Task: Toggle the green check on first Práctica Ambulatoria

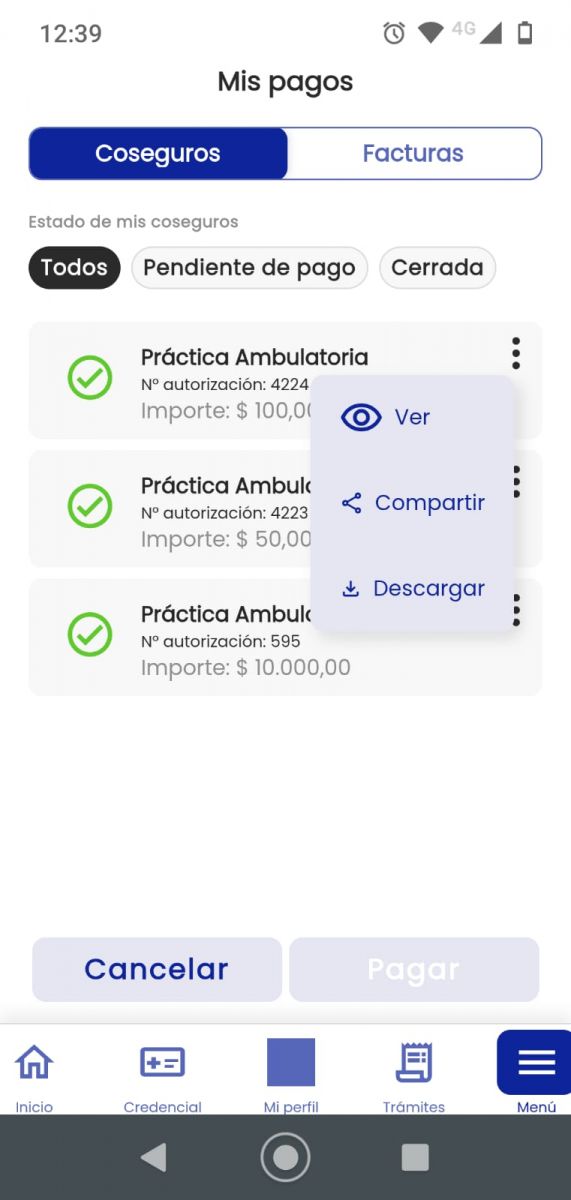Action: point(90,378)
